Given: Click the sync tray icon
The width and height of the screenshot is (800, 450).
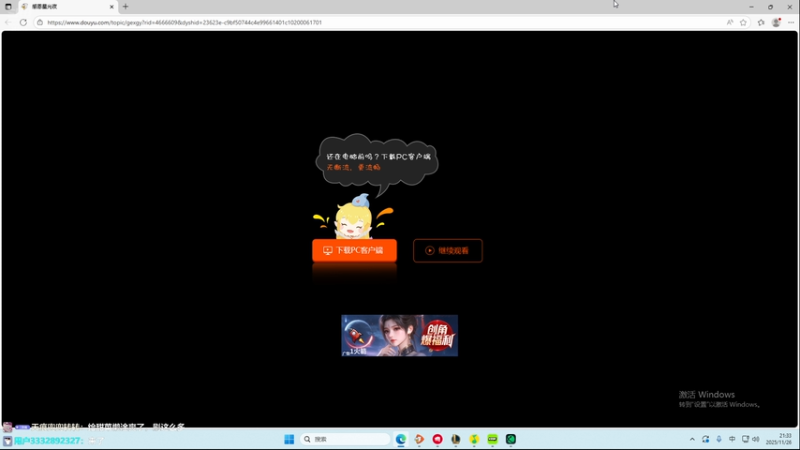Looking at the screenshot, I should tap(706, 439).
